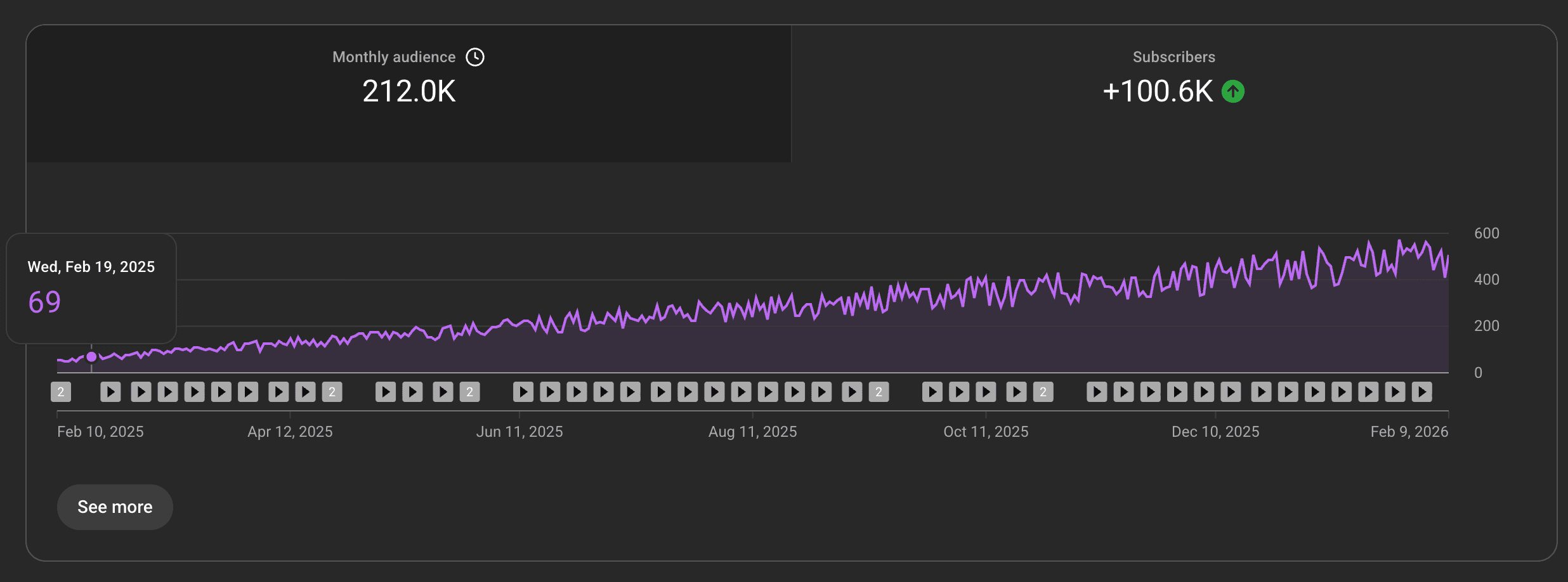Click the leftmost '2' video badge on the timeline

coord(61,392)
